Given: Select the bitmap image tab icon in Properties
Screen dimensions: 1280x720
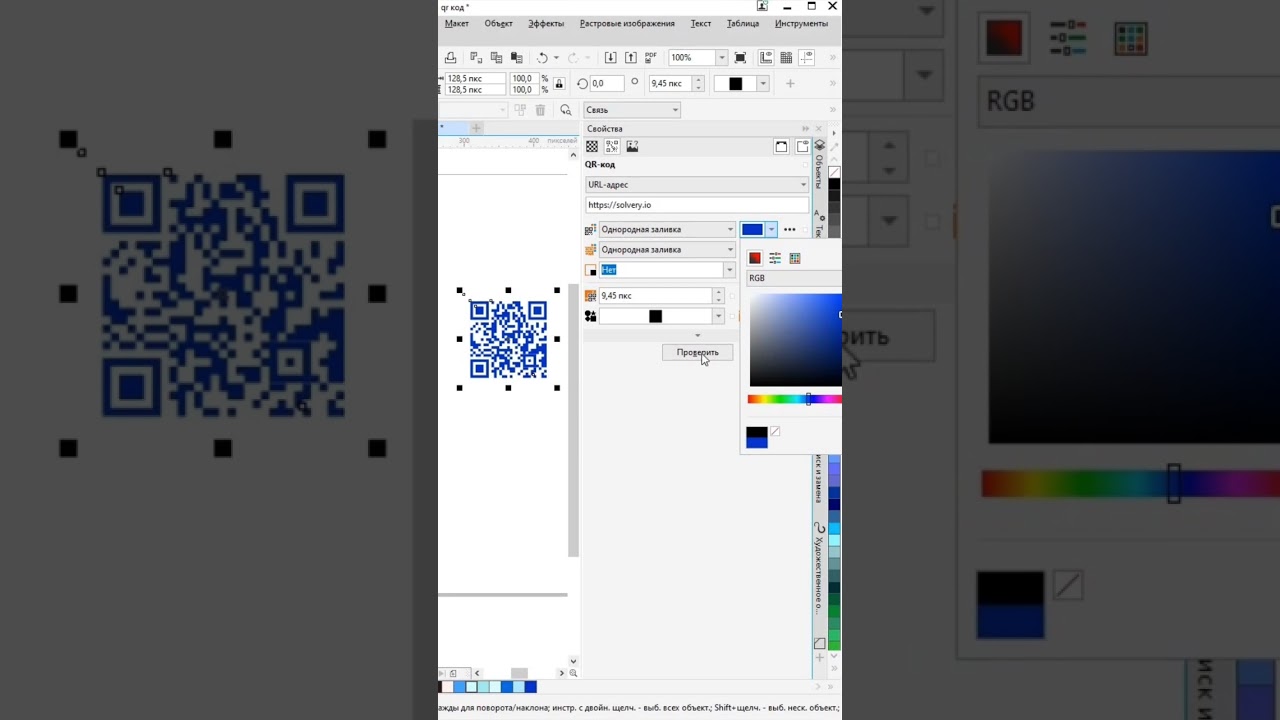Looking at the screenshot, I should pyautogui.click(x=632, y=146).
